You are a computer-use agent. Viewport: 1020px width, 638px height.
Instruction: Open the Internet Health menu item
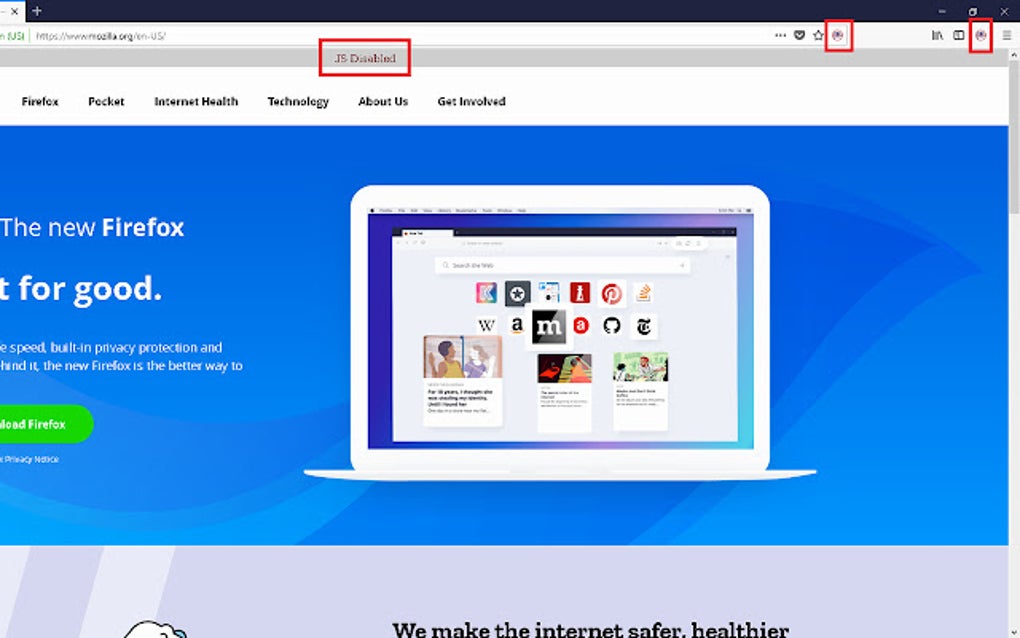coord(196,101)
